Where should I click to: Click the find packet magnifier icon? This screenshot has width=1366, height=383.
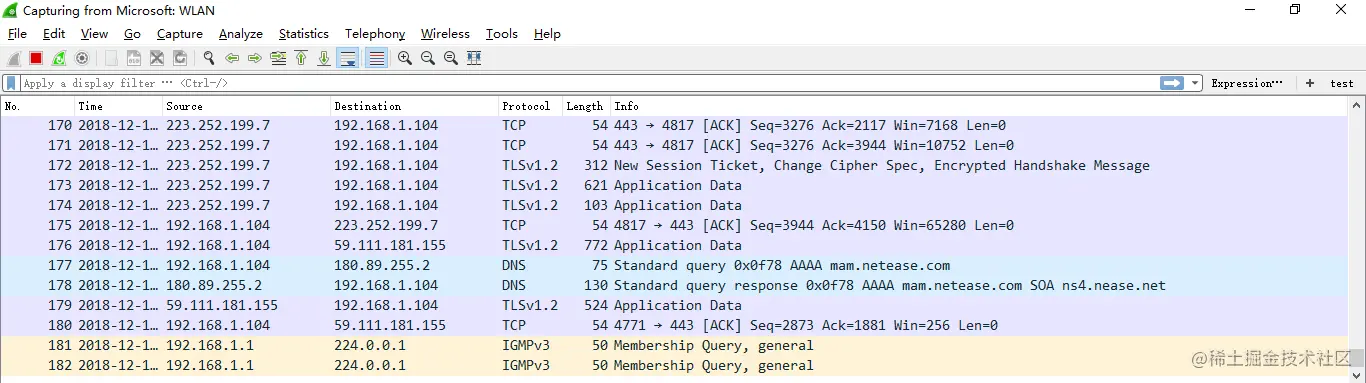pos(208,59)
